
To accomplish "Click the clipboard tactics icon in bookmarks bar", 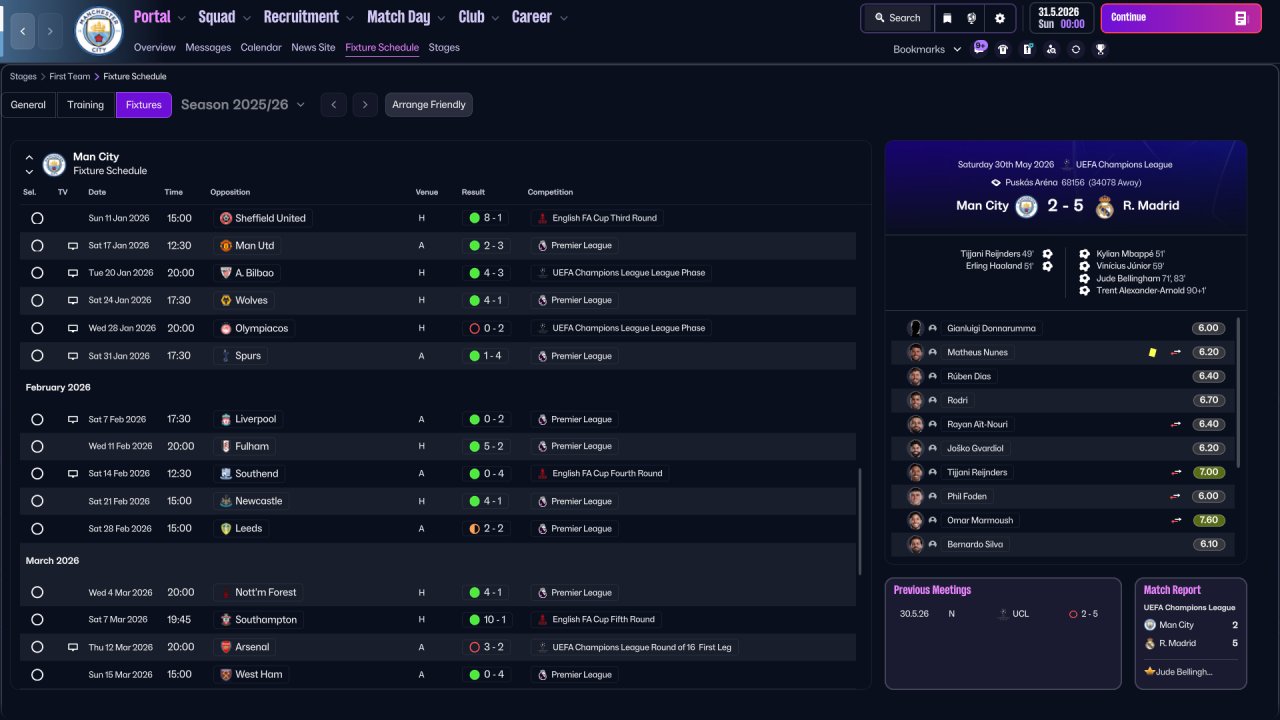I will [x=1027, y=49].
